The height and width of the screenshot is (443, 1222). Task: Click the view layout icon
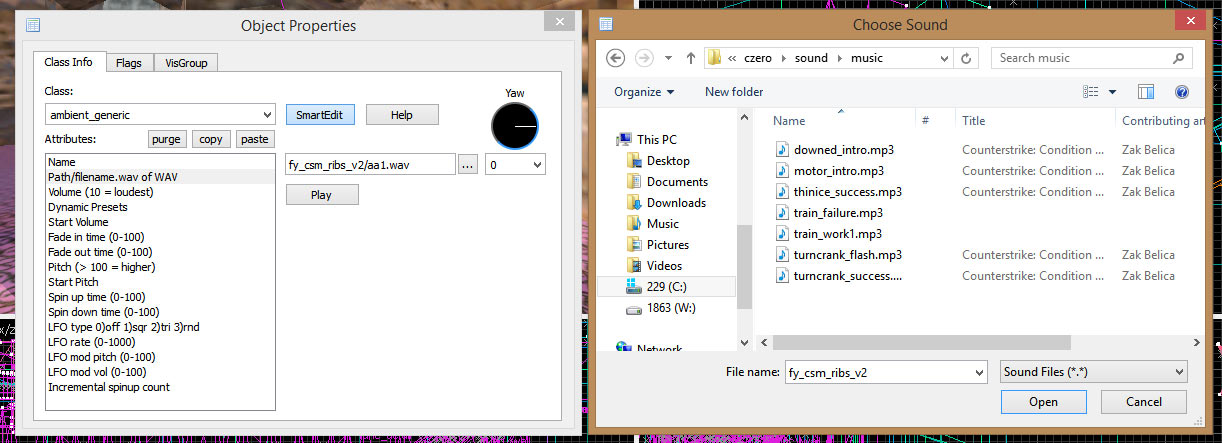coord(1092,92)
